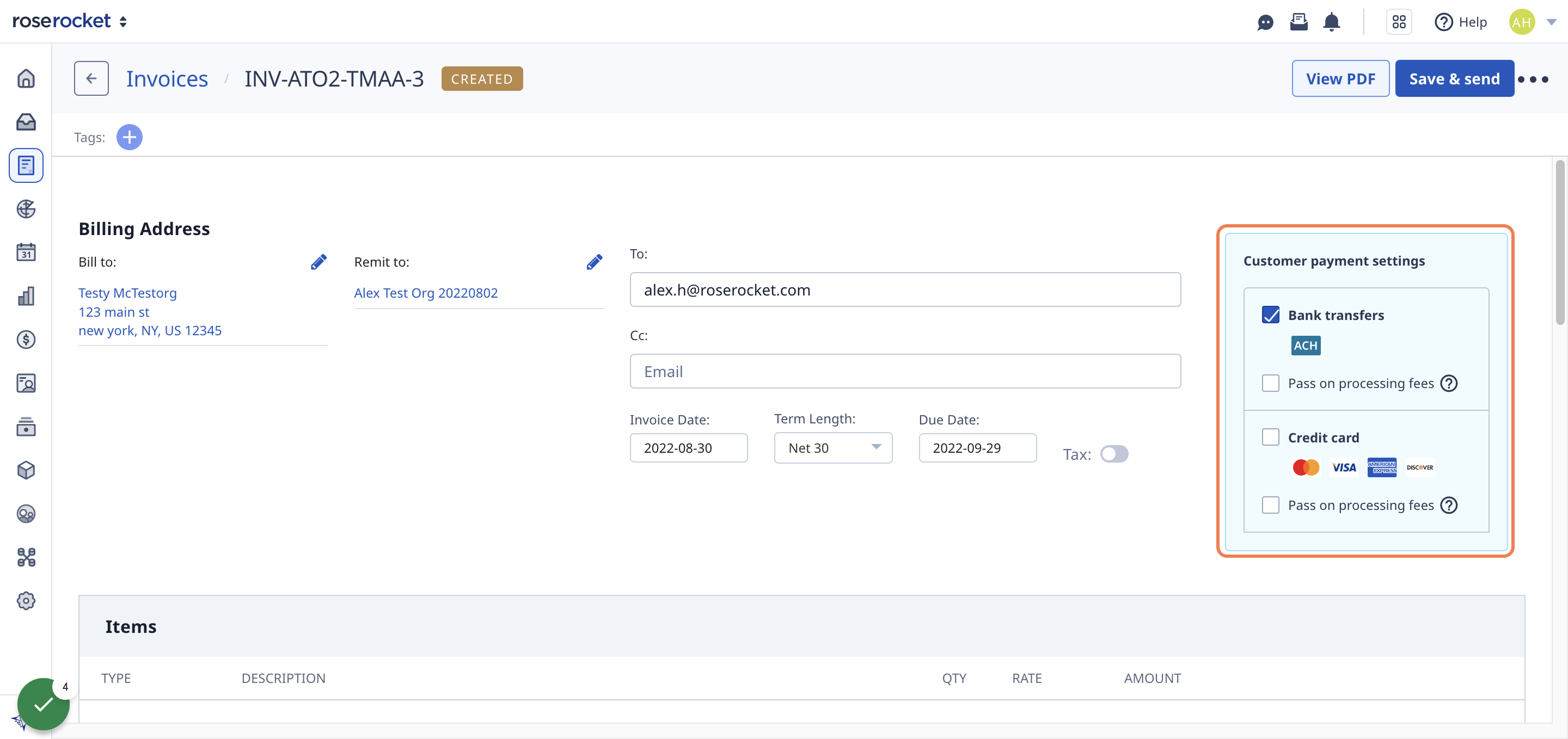The image size is (1568, 739).
Task: Open Alex Test Org 20220802 link
Action: (425, 293)
